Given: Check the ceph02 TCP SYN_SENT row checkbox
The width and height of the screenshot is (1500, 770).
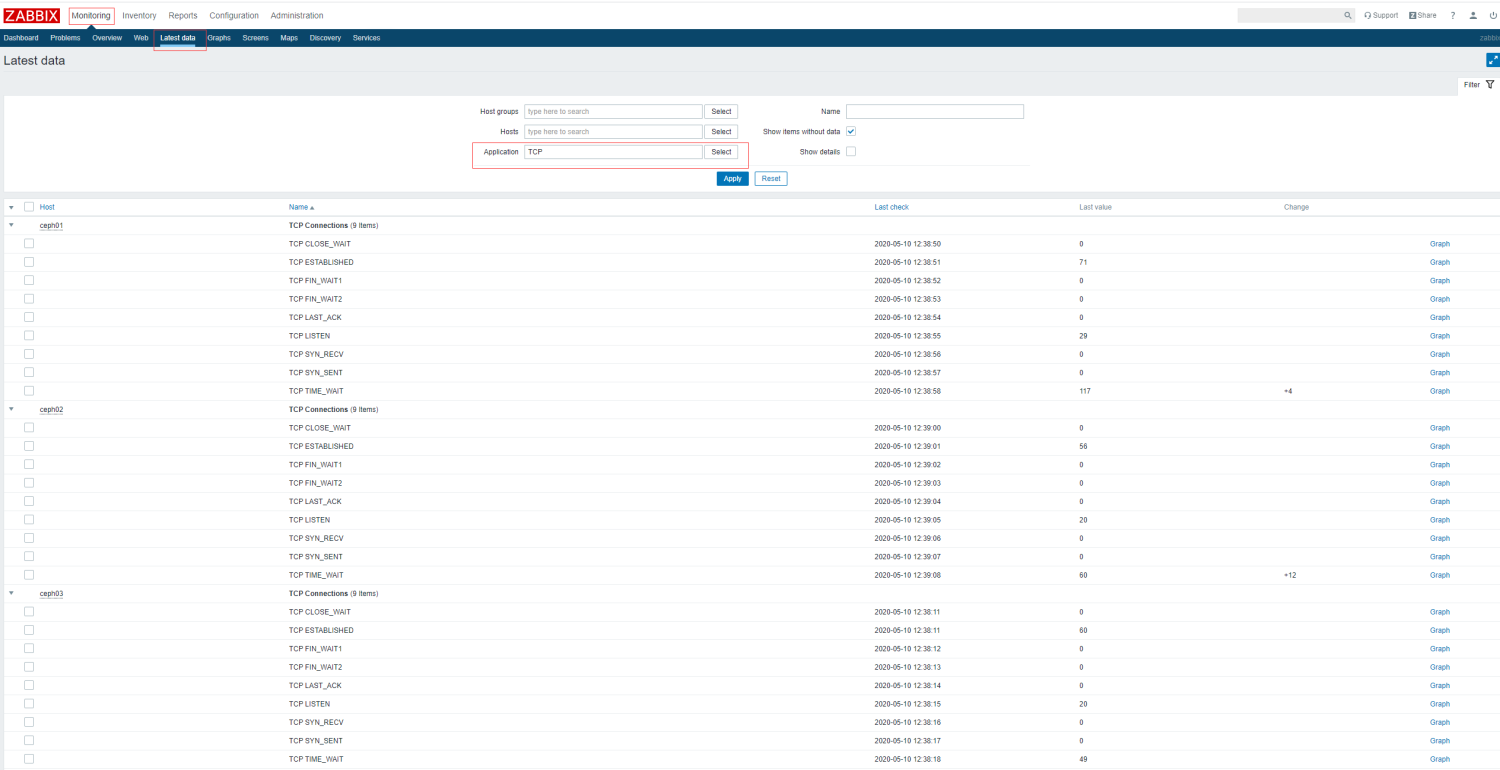Looking at the screenshot, I should point(29,556).
